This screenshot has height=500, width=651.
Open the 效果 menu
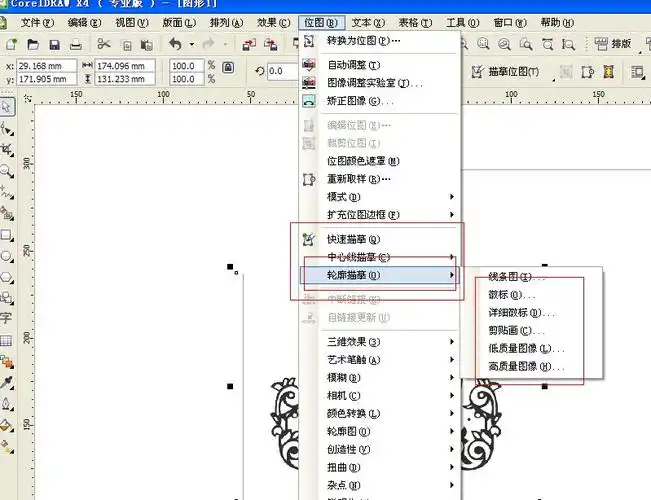coord(273,22)
